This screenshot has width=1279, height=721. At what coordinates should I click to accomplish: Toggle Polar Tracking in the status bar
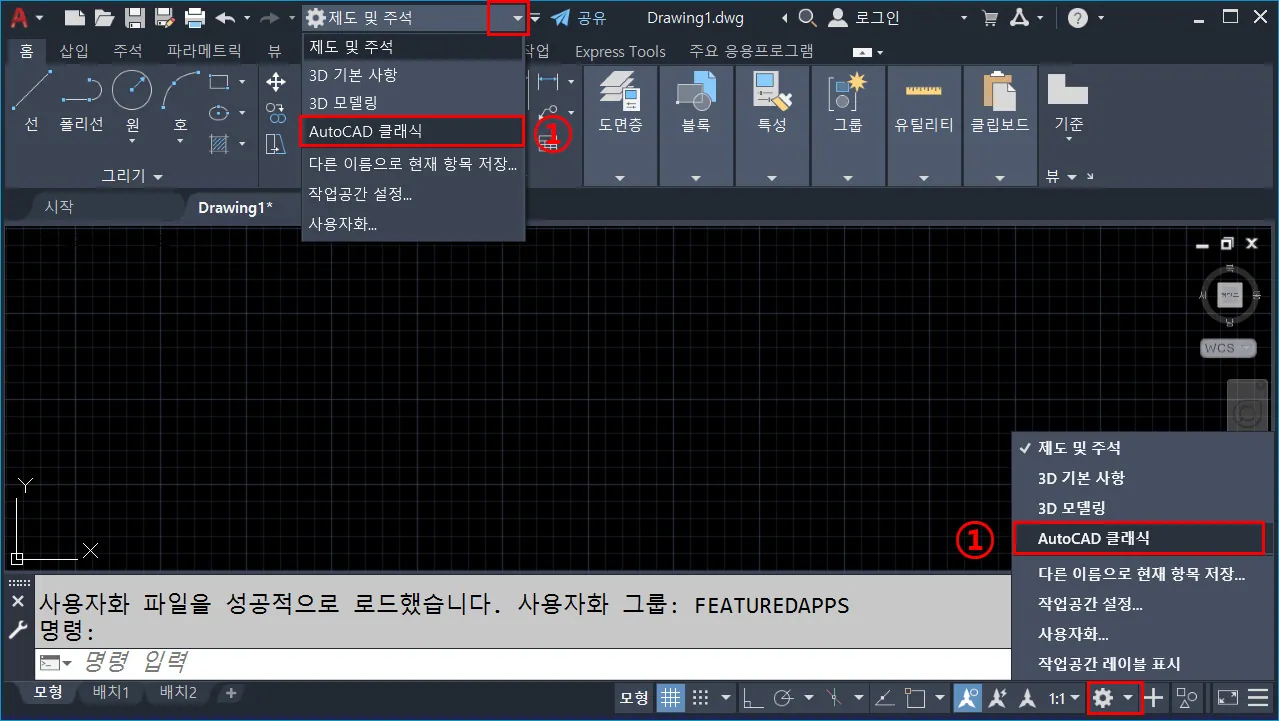click(x=785, y=697)
